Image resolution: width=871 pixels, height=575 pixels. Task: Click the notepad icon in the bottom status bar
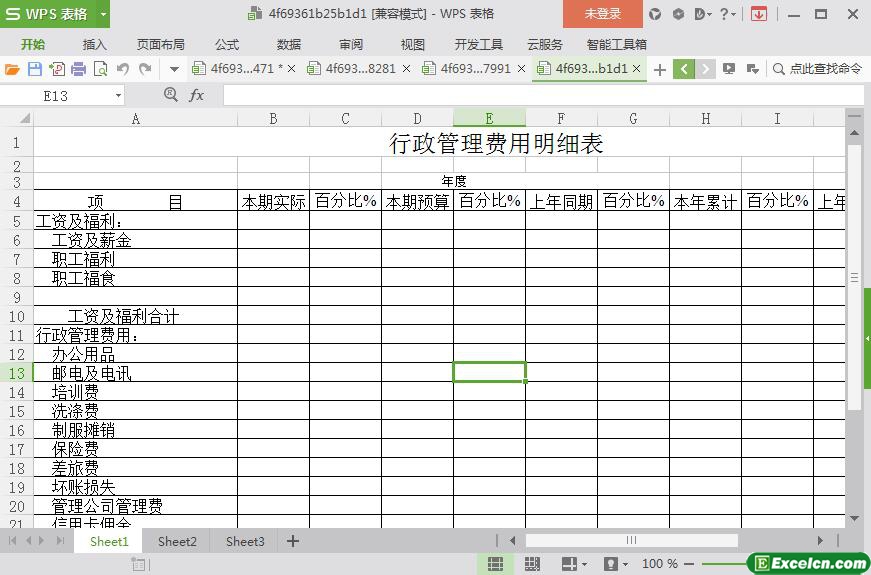138,564
